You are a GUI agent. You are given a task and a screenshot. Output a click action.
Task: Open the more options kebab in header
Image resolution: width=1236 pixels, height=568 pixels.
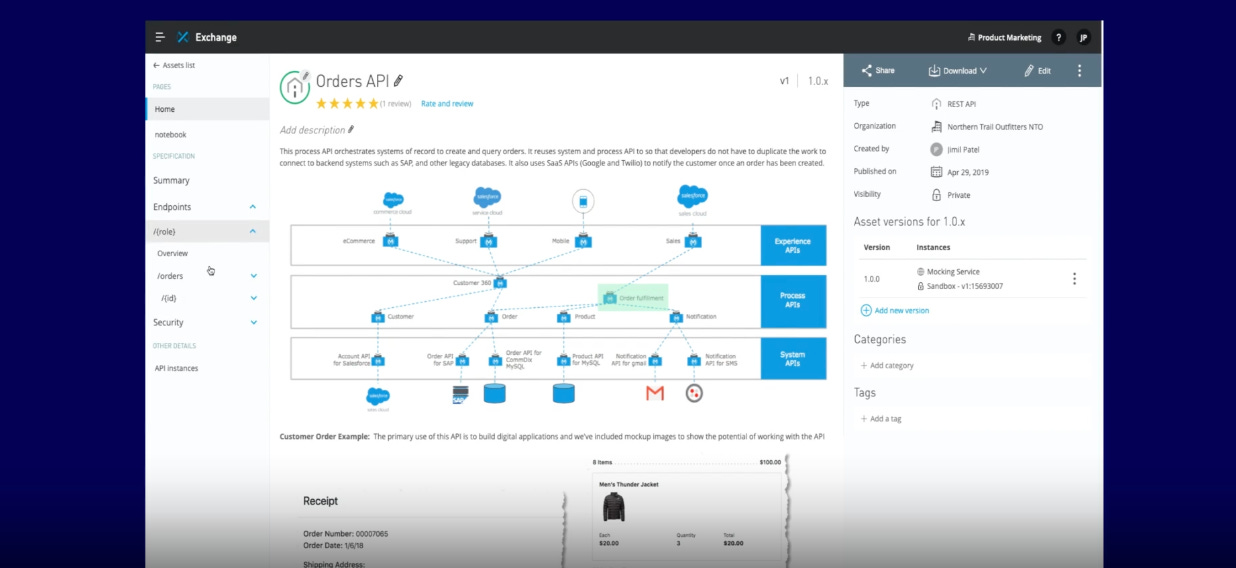coord(1079,71)
